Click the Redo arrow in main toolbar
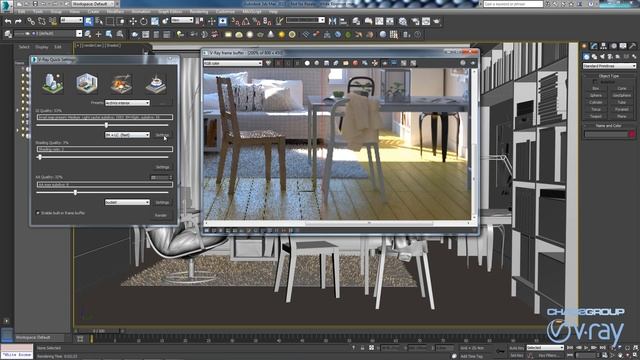The height and width of the screenshot is (360, 640). [18, 21]
